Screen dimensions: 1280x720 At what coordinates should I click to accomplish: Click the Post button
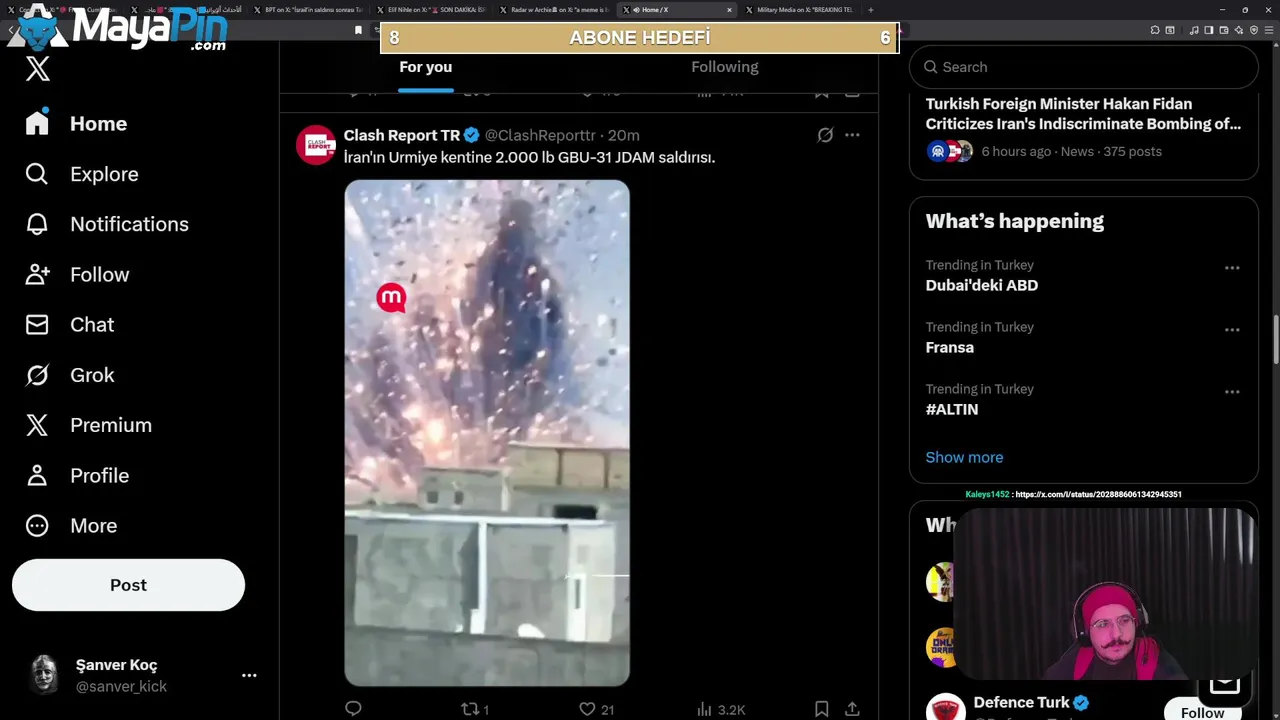tap(128, 585)
